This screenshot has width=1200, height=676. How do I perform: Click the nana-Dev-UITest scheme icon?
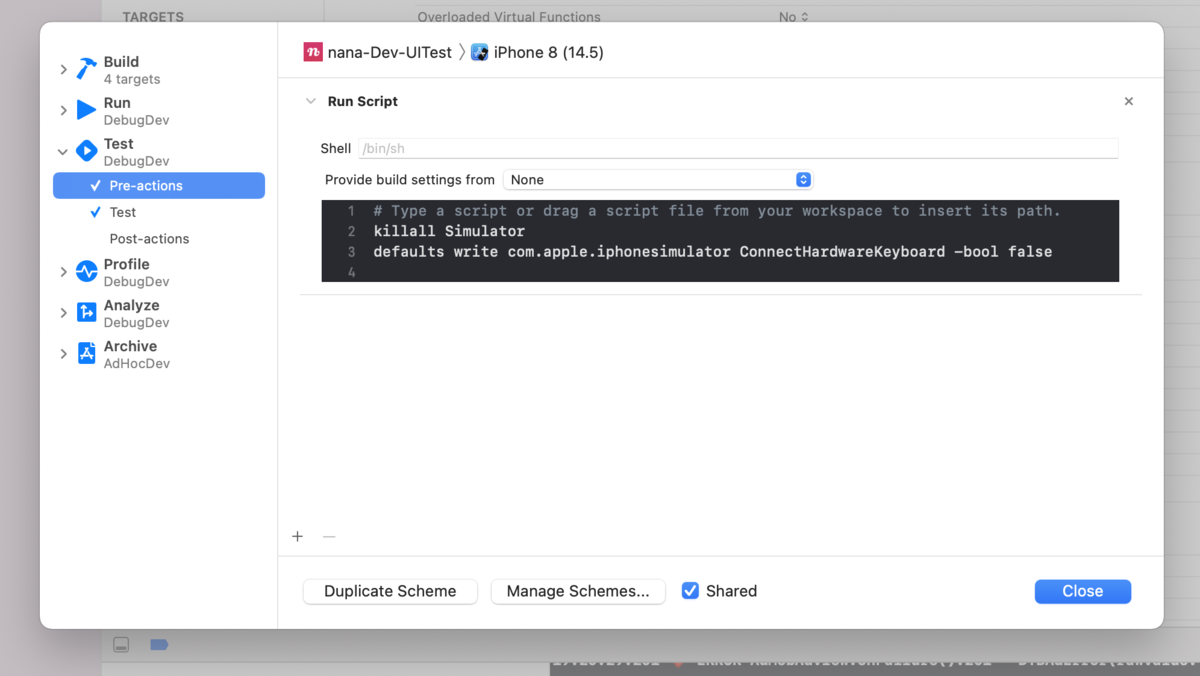point(313,52)
